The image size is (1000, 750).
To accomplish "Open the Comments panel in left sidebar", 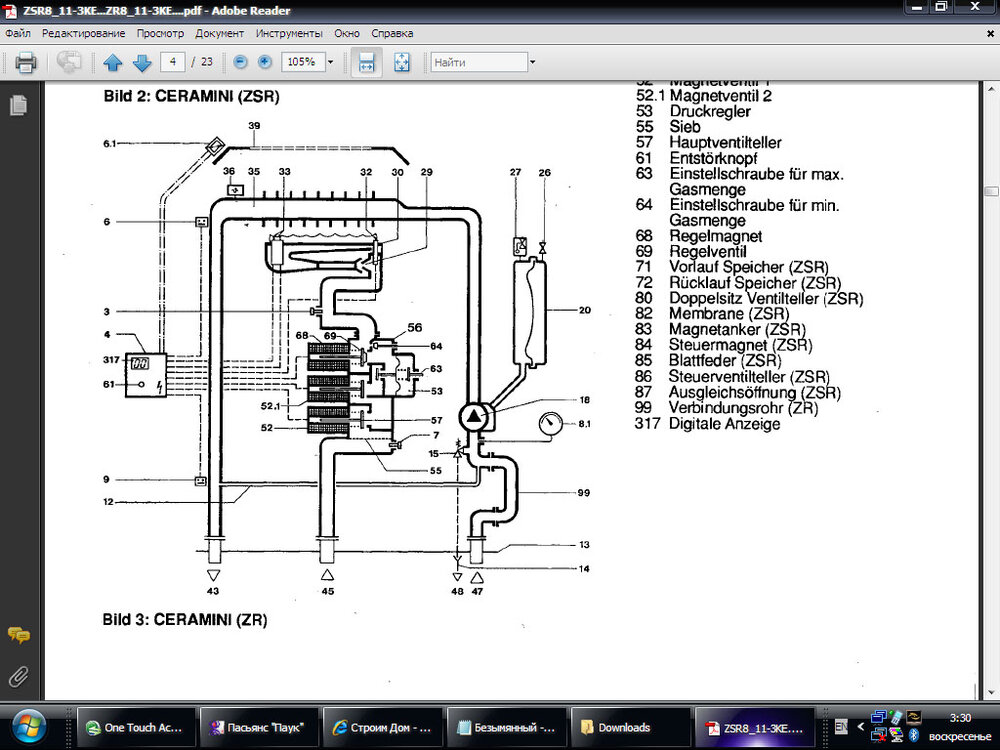I will pos(17,635).
